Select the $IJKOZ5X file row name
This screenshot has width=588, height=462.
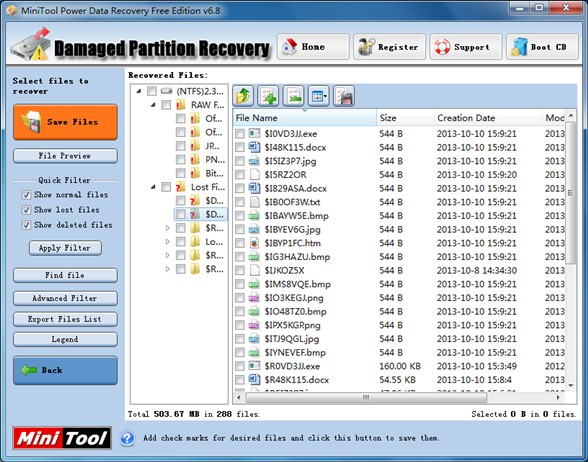pyautogui.click(x=284, y=270)
